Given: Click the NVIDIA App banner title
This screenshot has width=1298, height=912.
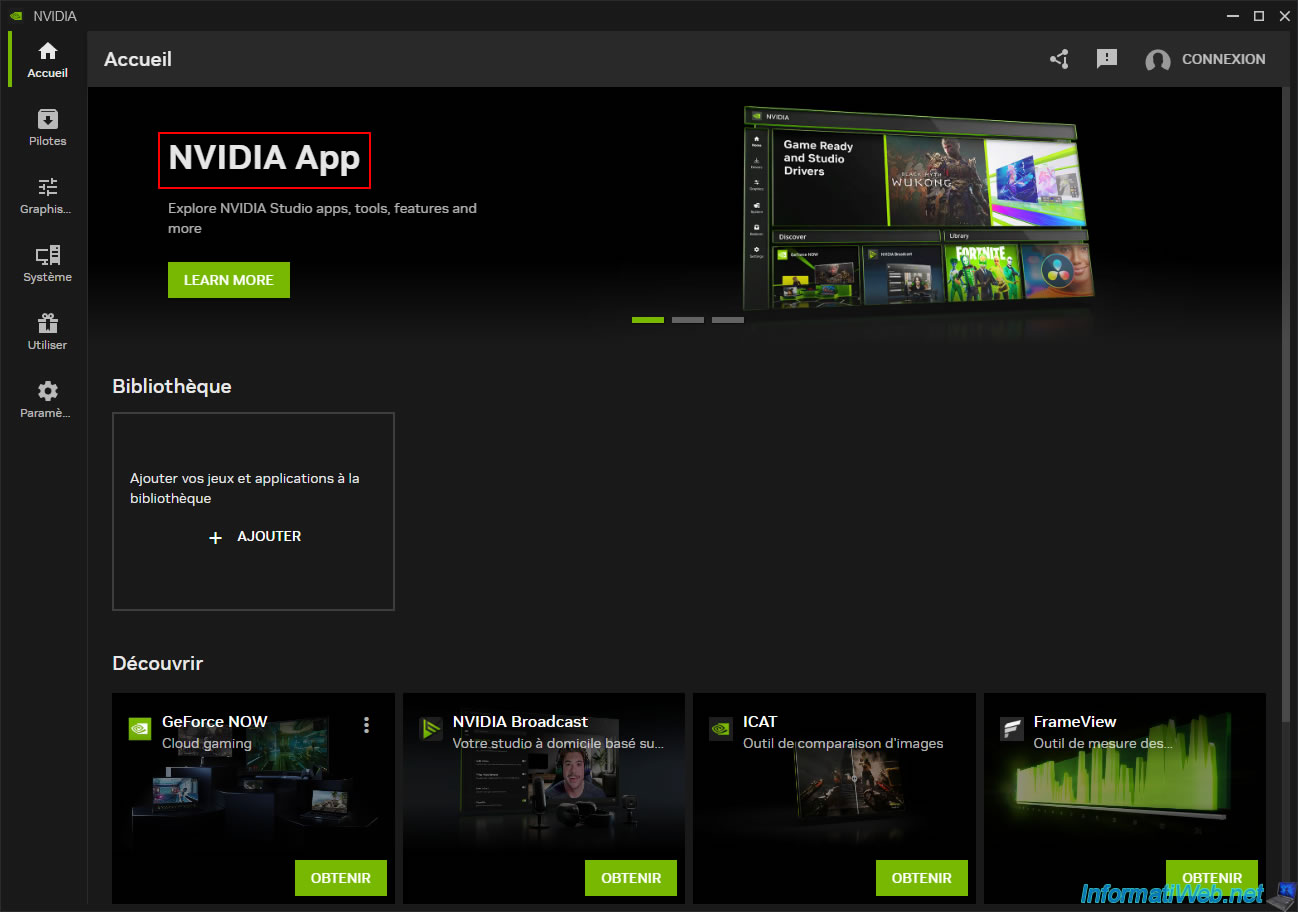Looking at the screenshot, I should pos(264,158).
